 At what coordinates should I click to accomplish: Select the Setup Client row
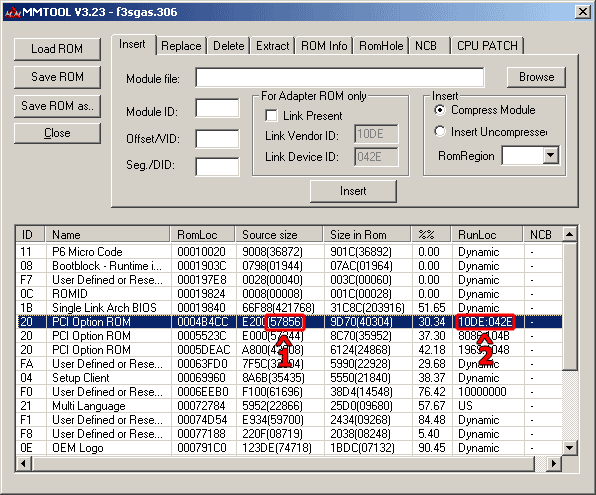tap(290, 378)
